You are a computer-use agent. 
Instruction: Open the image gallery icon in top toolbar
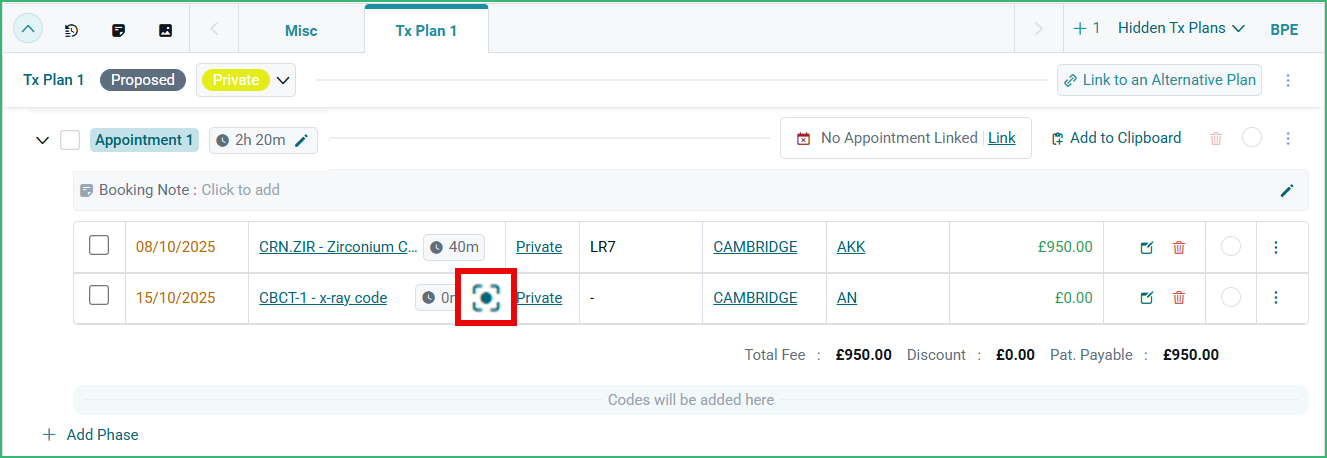coord(166,30)
